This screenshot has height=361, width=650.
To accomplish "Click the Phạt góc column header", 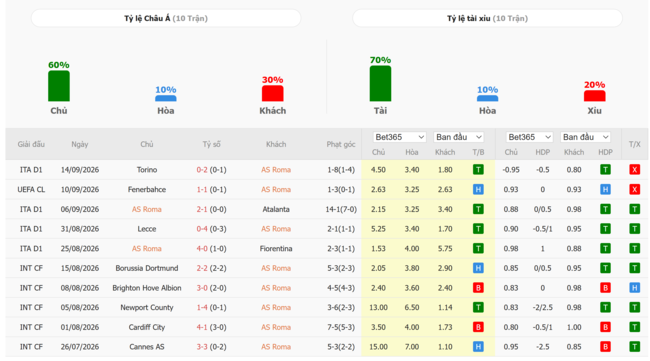I will click(341, 144).
